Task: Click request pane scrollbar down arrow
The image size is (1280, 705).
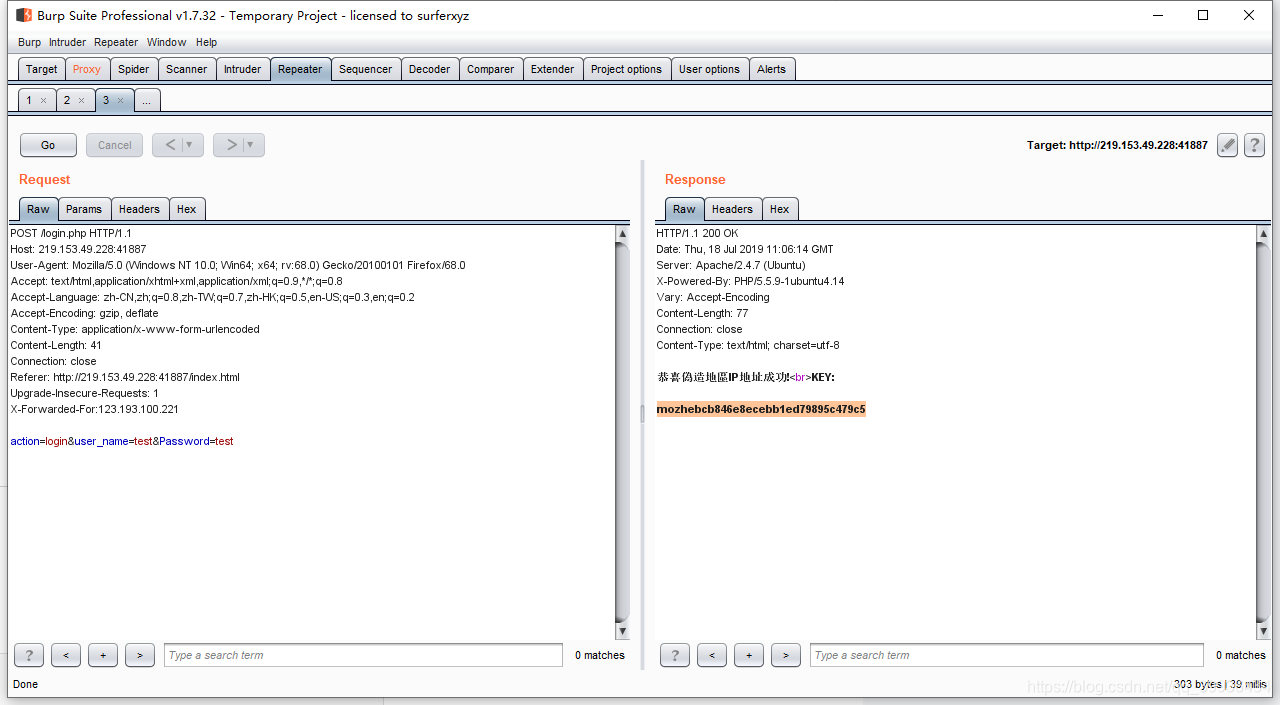Action: click(x=622, y=631)
